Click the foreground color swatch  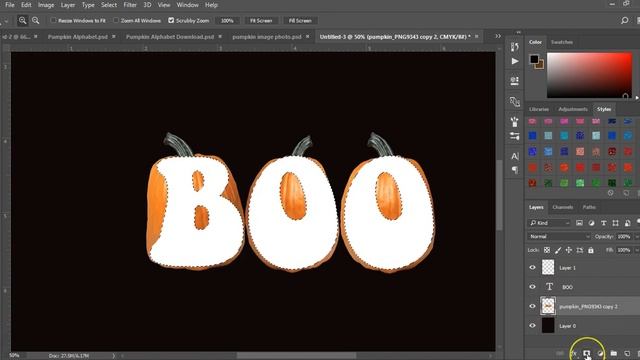click(x=534, y=59)
